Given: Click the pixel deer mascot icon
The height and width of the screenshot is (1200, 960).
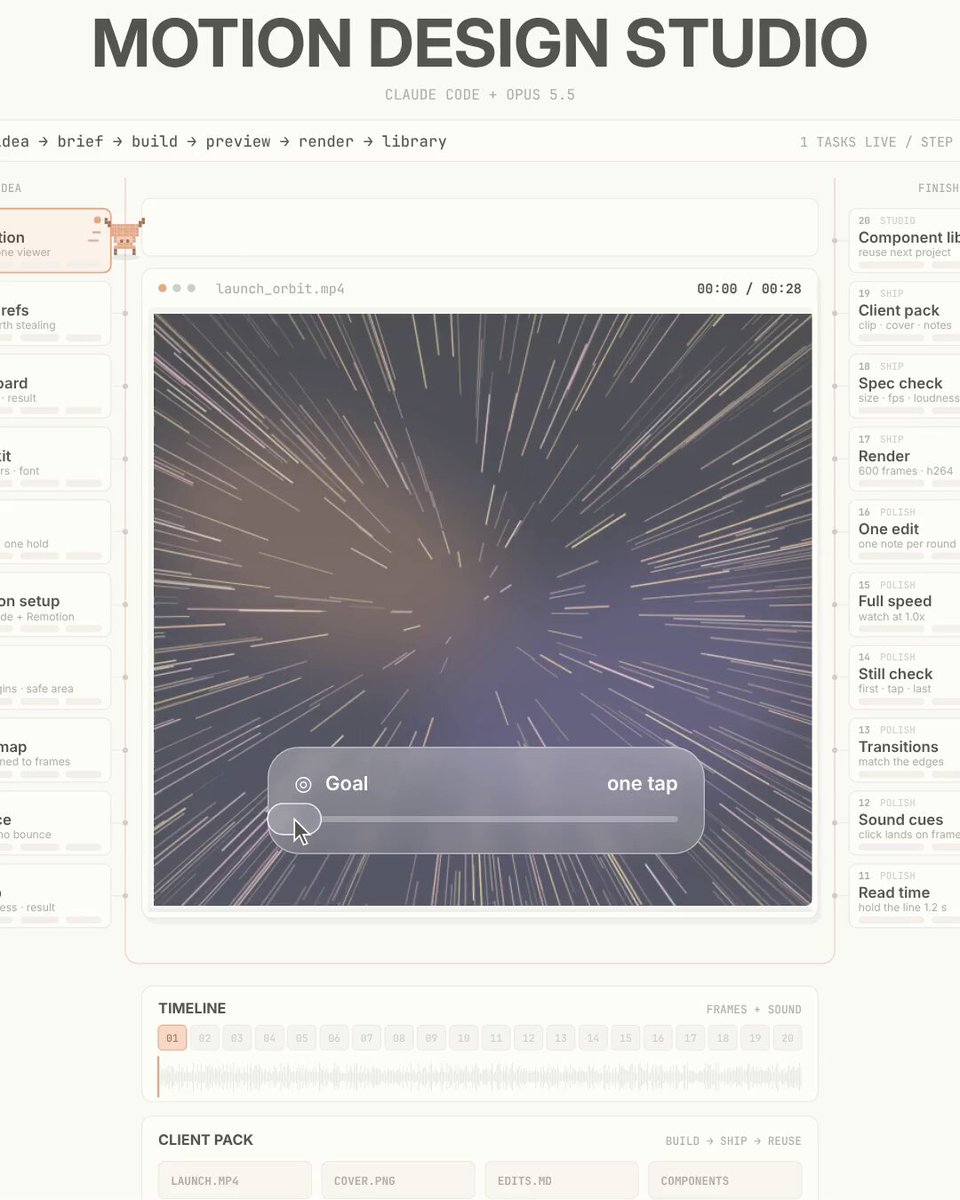Looking at the screenshot, I should tap(125, 238).
